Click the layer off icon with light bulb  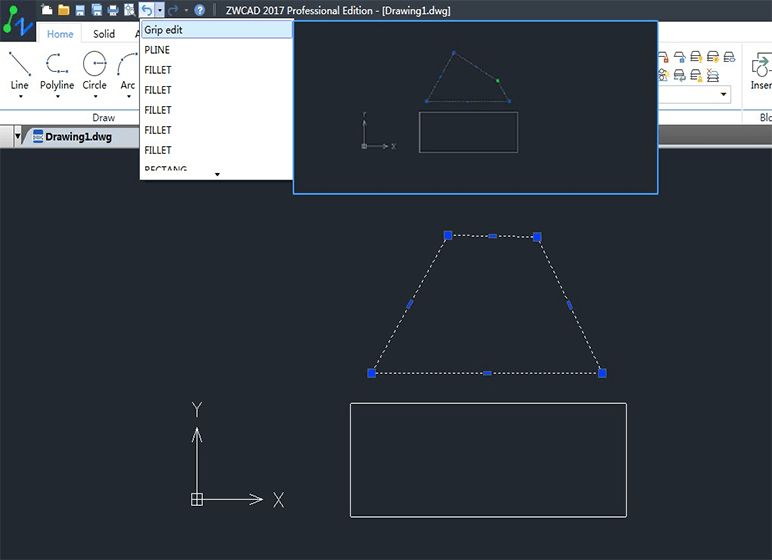pos(696,57)
